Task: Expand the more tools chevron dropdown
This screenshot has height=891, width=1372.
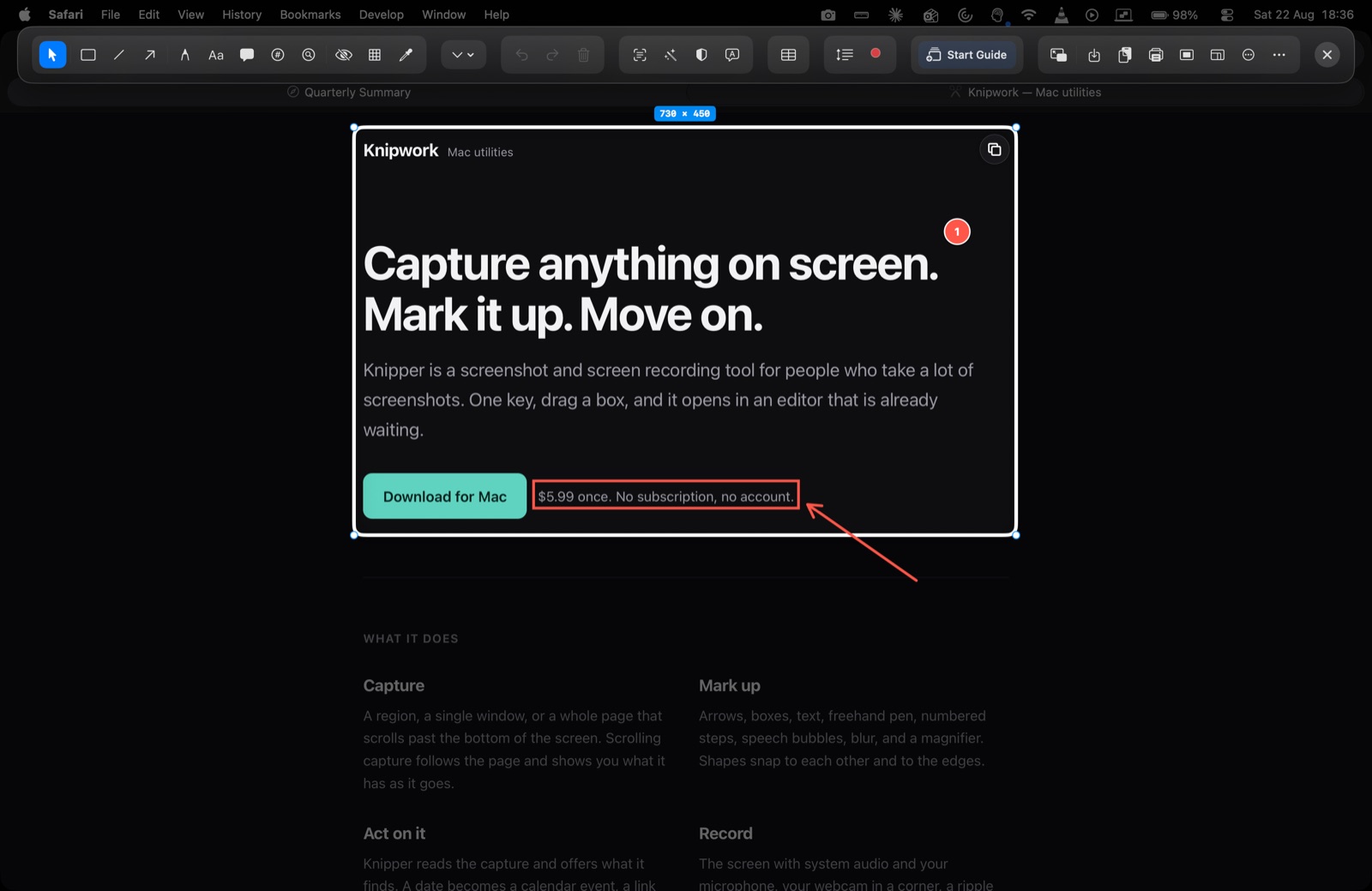Action: 463,55
